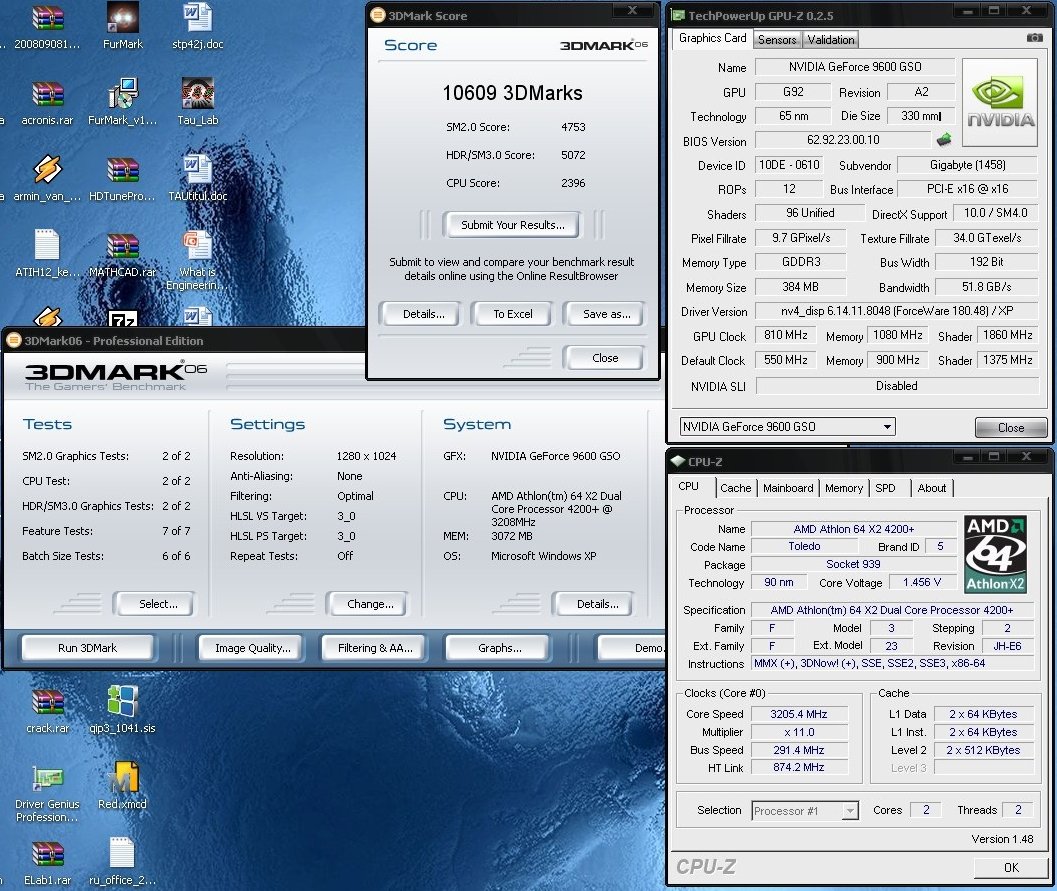Click the GPU-Z screenshot camera icon
Image resolution: width=1057 pixels, height=891 pixels.
(1034, 38)
